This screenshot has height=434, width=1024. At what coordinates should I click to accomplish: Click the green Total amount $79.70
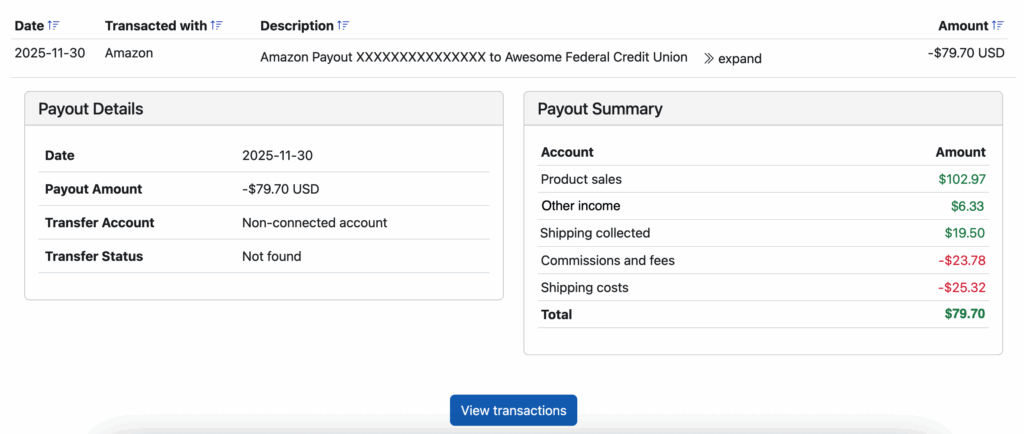(x=964, y=314)
